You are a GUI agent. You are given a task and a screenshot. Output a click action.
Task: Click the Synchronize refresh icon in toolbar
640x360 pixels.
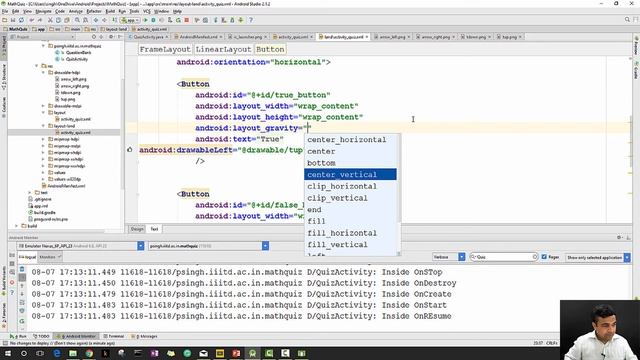click(21, 20)
